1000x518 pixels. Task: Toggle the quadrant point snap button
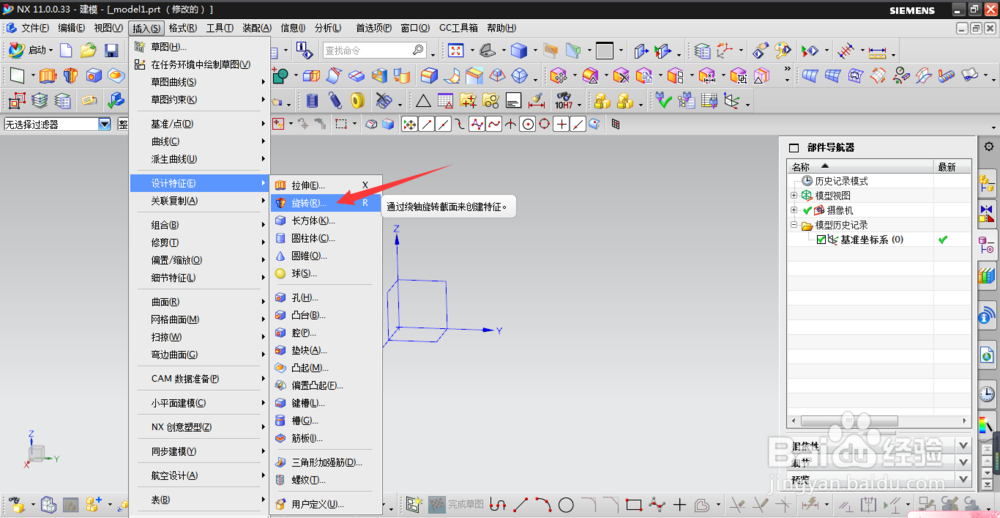[544, 124]
